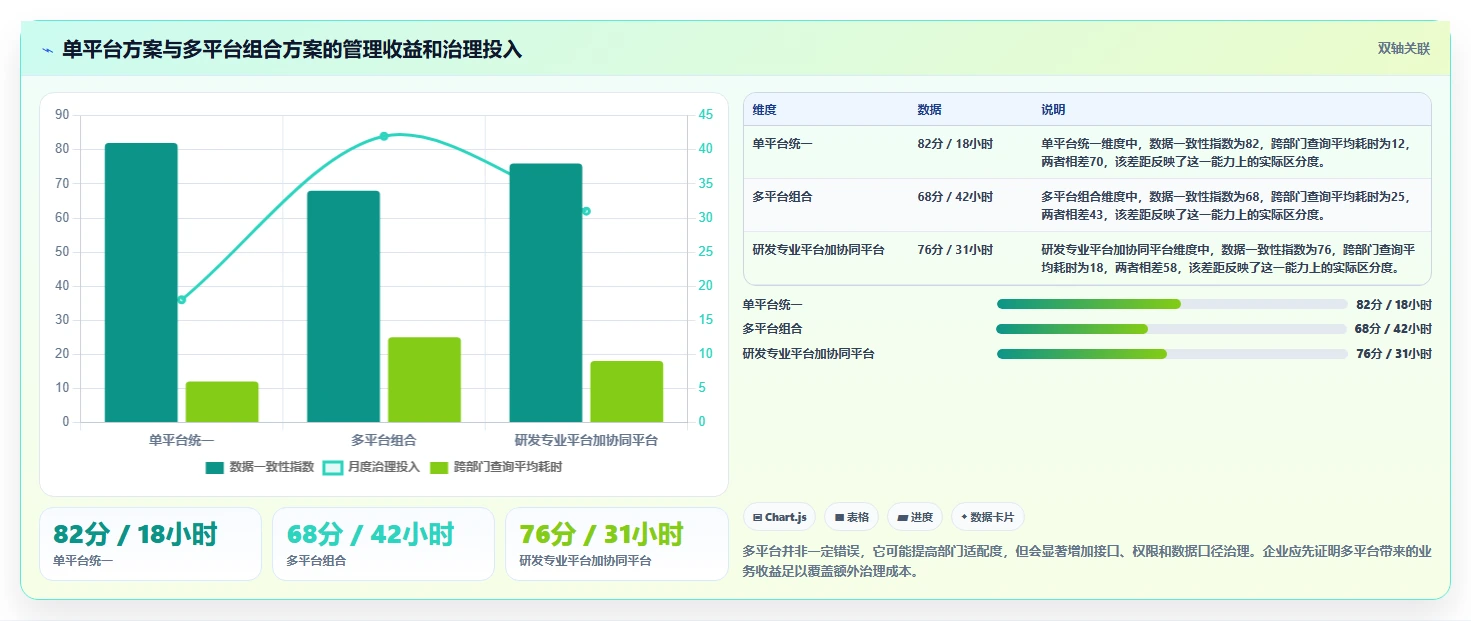
Task: Click x-axis label 多平台组合
Action: (384, 440)
